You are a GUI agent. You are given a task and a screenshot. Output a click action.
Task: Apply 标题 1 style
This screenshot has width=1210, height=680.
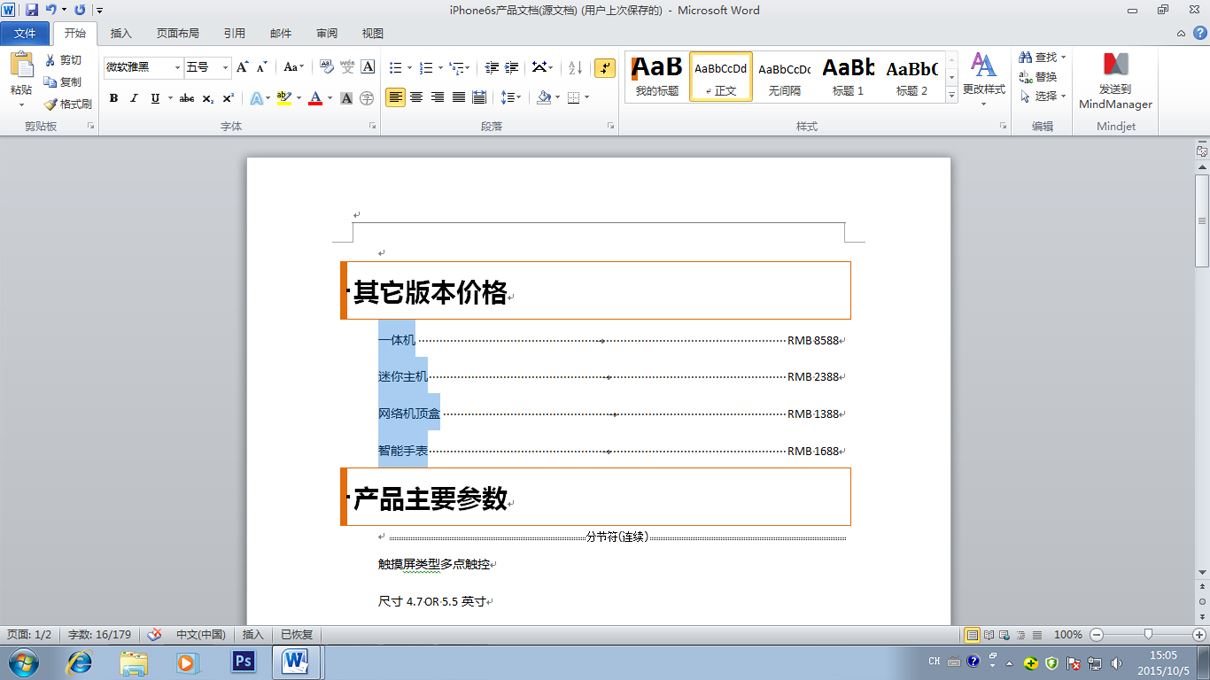click(848, 77)
